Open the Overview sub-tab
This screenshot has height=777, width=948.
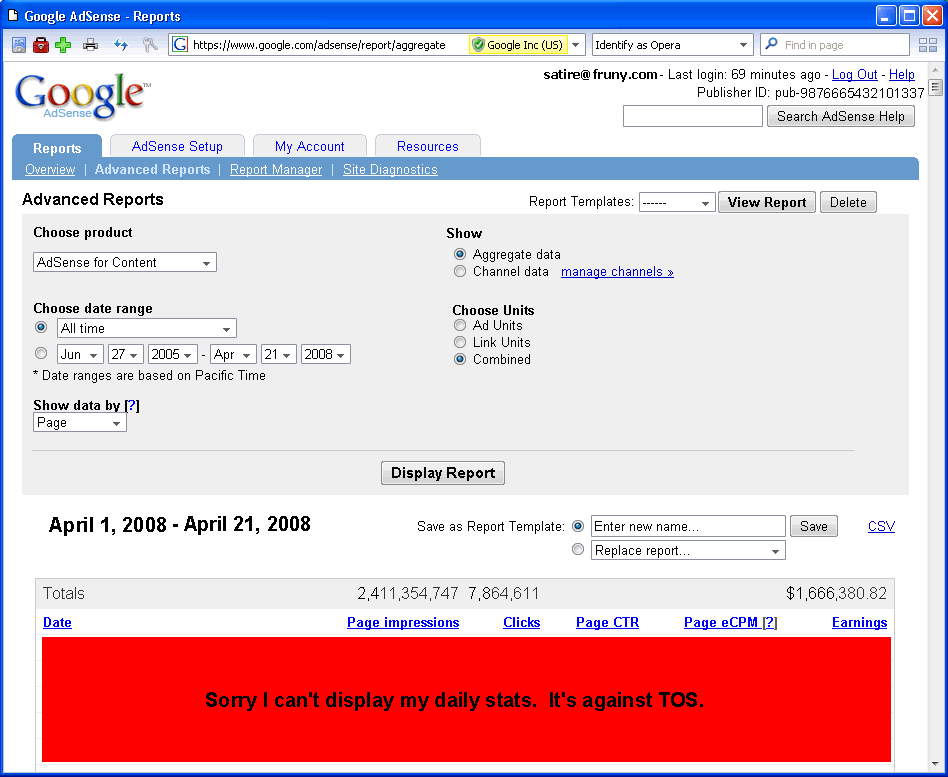[50, 169]
